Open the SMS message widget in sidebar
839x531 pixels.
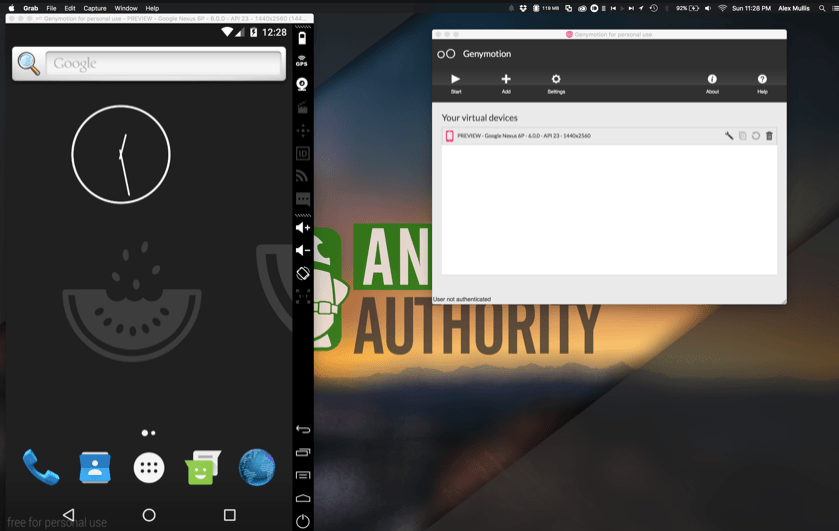pyautogui.click(x=302, y=199)
